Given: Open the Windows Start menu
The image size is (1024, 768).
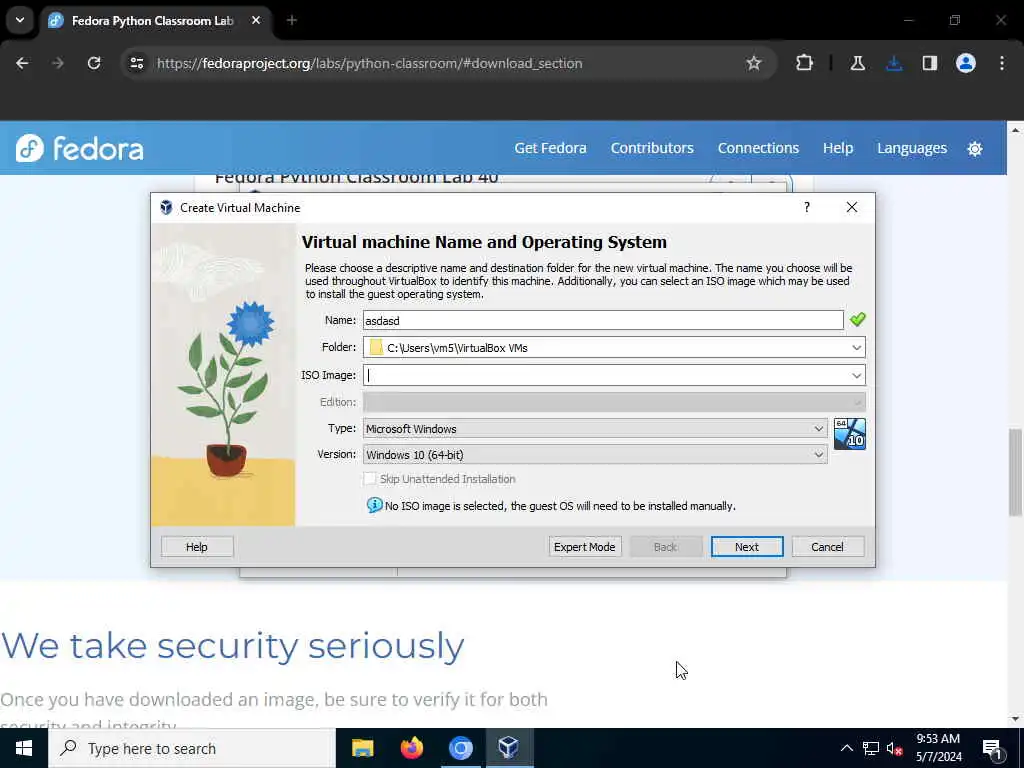Looking at the screenshot, I should (x=24, y=748).
